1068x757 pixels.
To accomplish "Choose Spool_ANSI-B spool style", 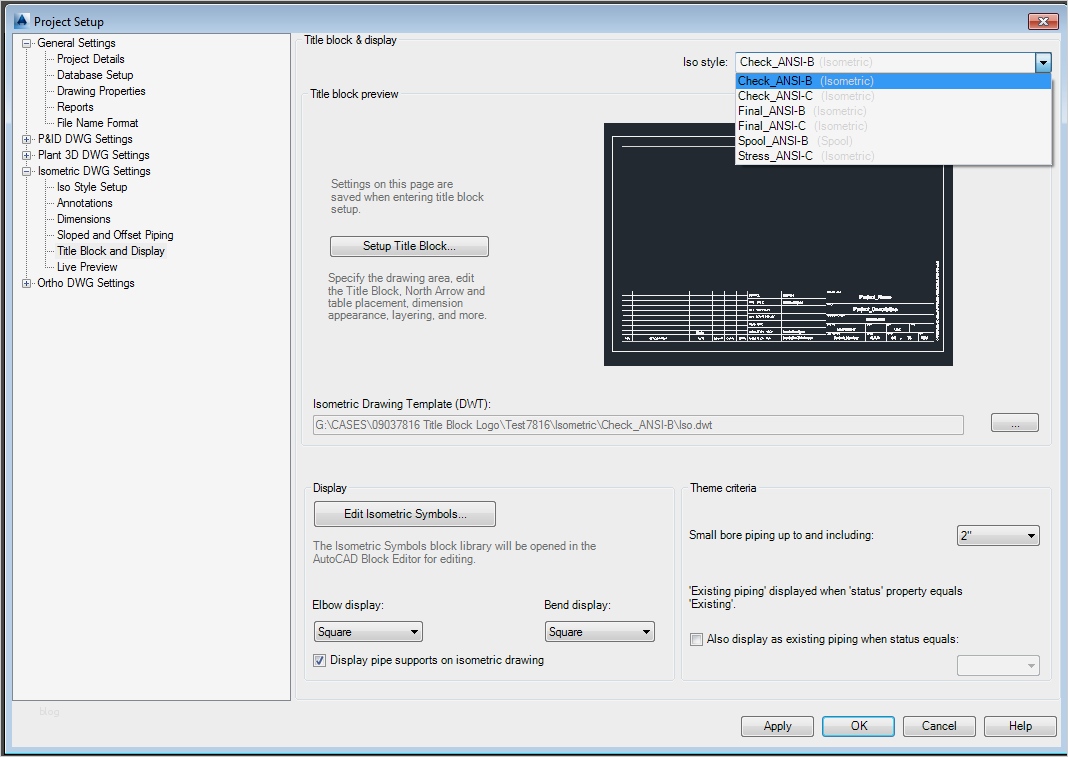I will point(893,141).
